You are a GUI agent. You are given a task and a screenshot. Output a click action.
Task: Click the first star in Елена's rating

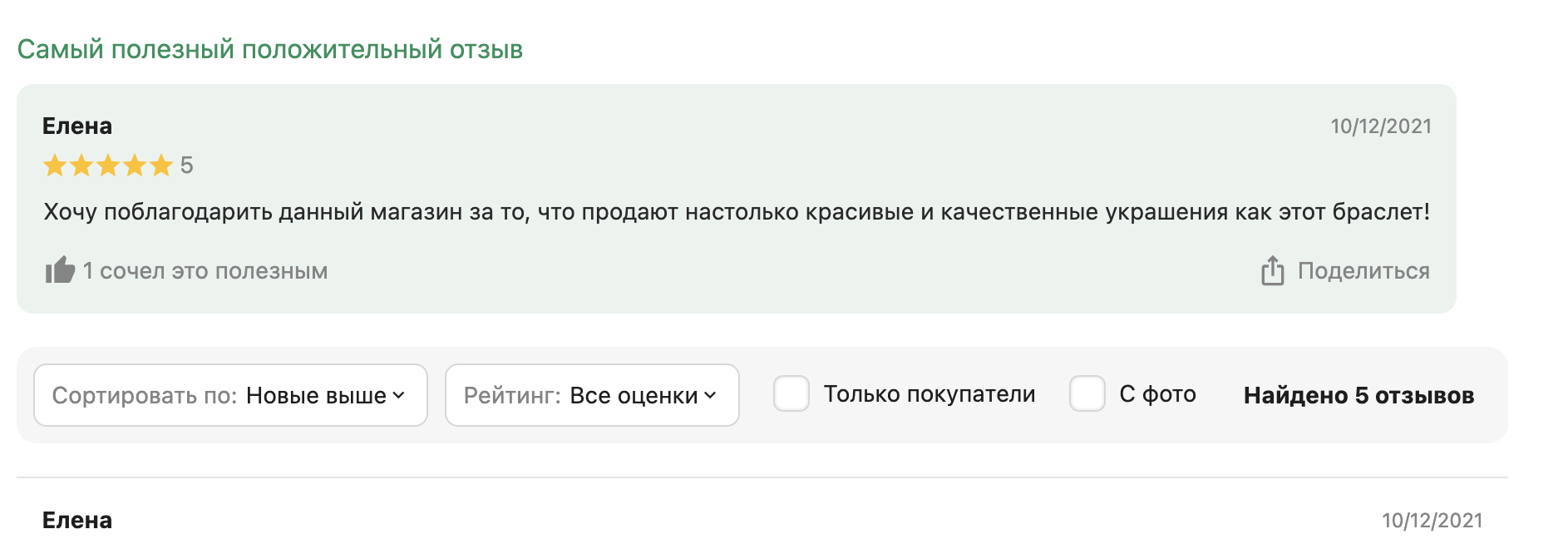pyautogui.click(x=55, y=166)
